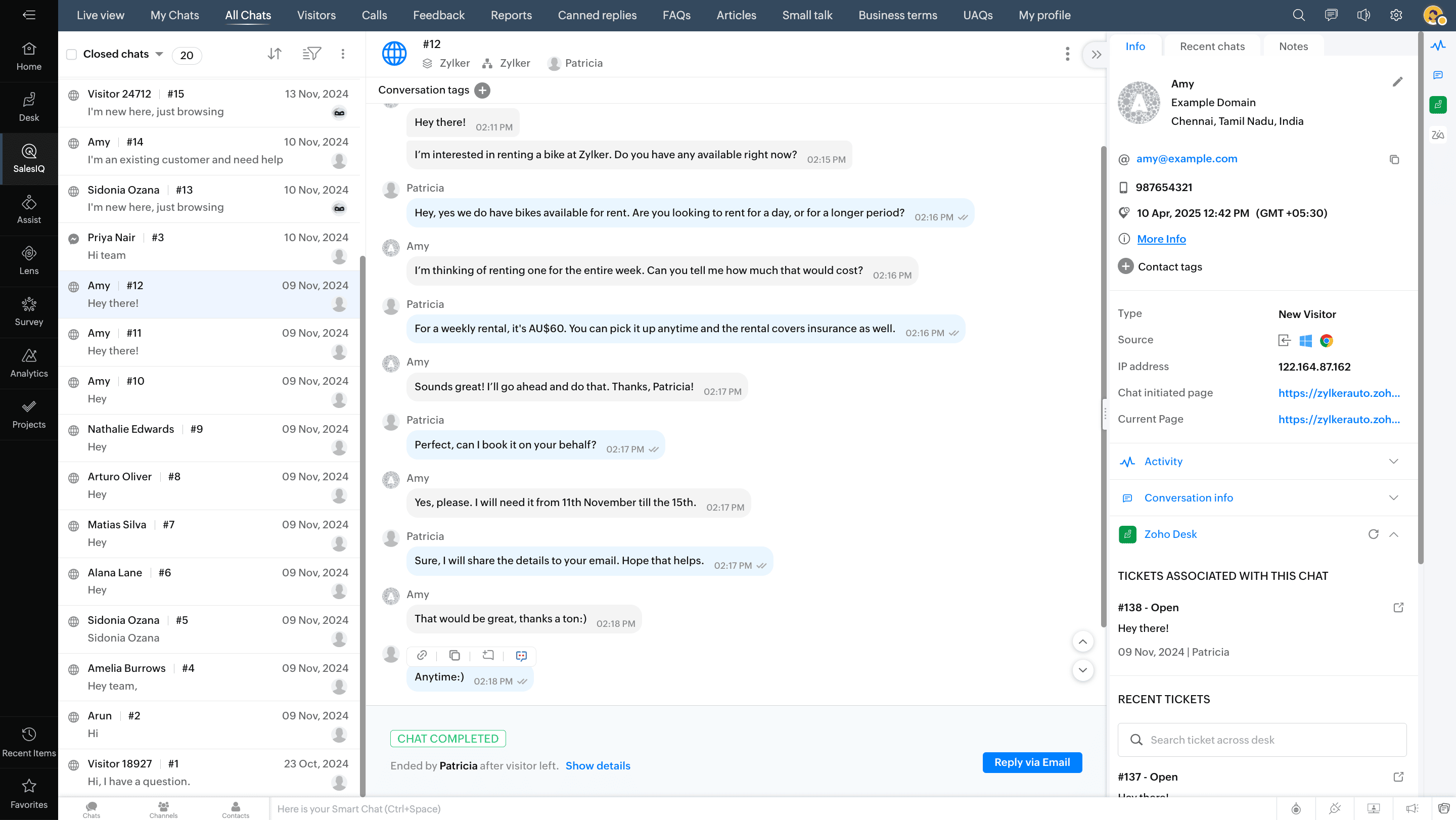This screenshot has width=1456, height=820.
Task: Copy Amy's email address icon
Action: point(1394,160)
